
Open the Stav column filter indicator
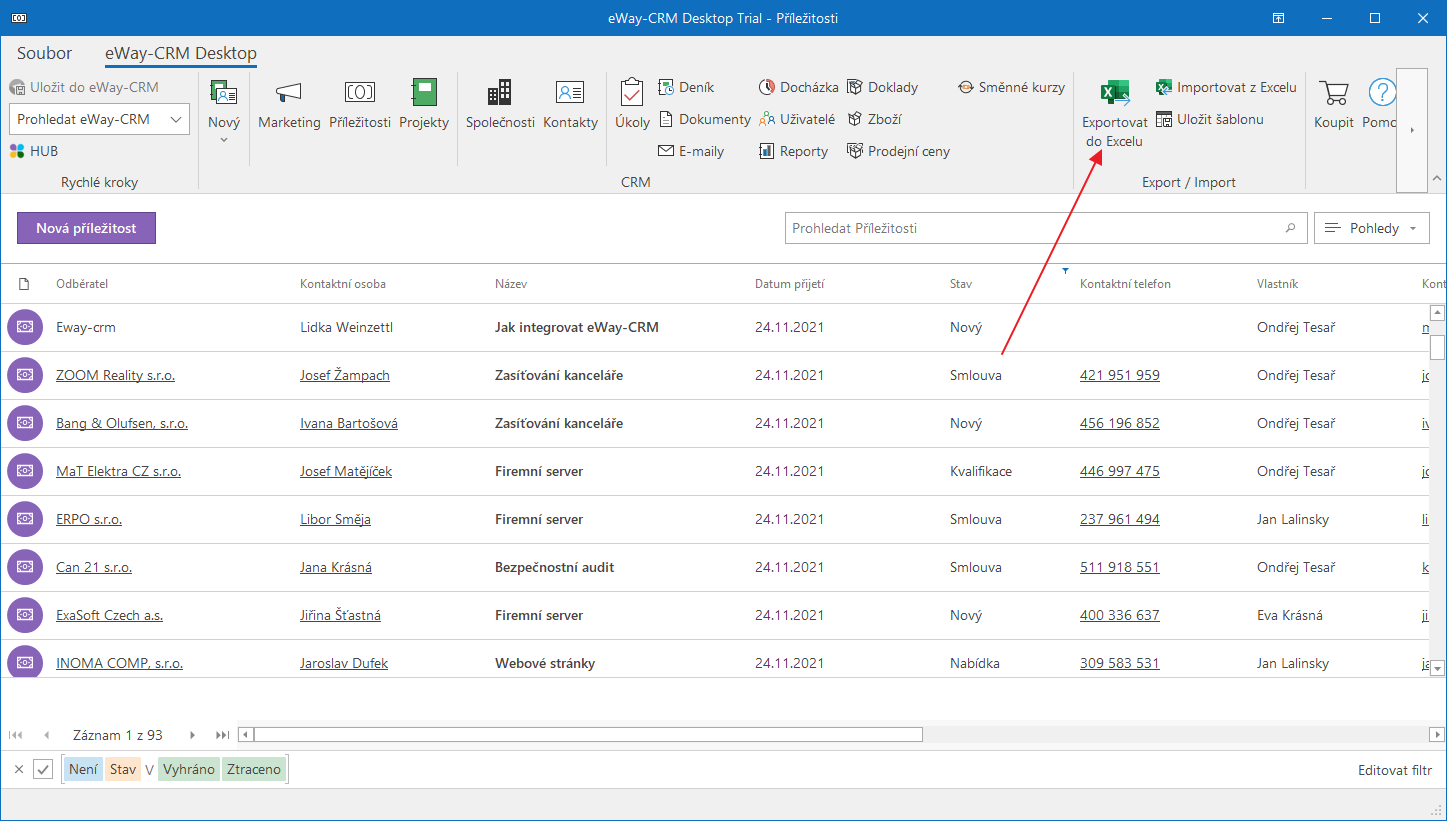click(1065, 270)
